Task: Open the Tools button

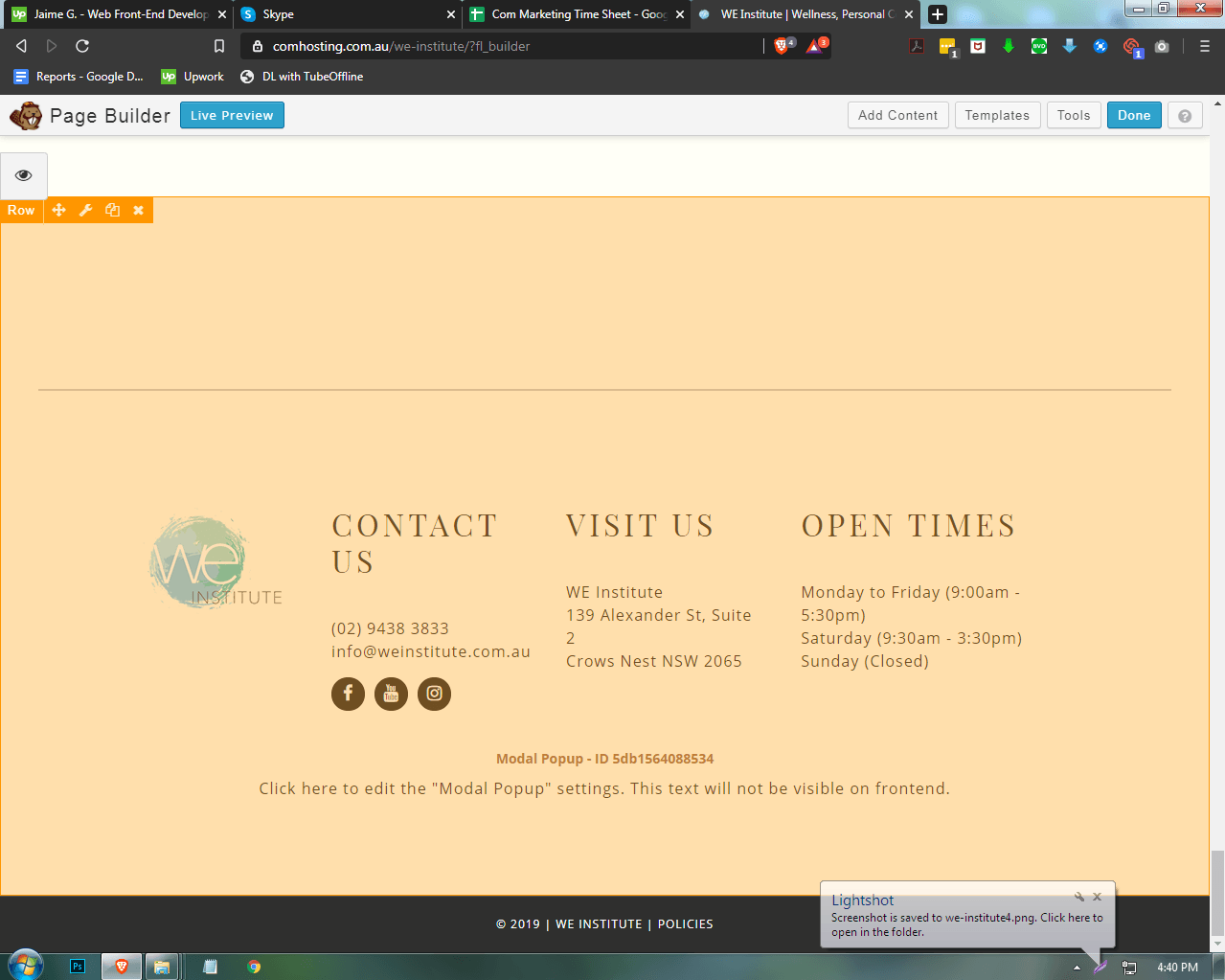Action: [x=1074, y=115]
